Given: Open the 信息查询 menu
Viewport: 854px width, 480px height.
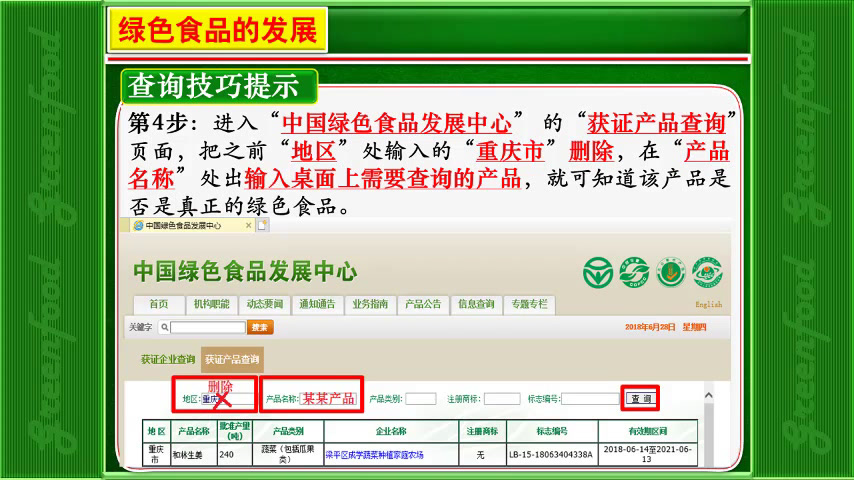Looking at the screenshot, I should click(x=475, y=305).
